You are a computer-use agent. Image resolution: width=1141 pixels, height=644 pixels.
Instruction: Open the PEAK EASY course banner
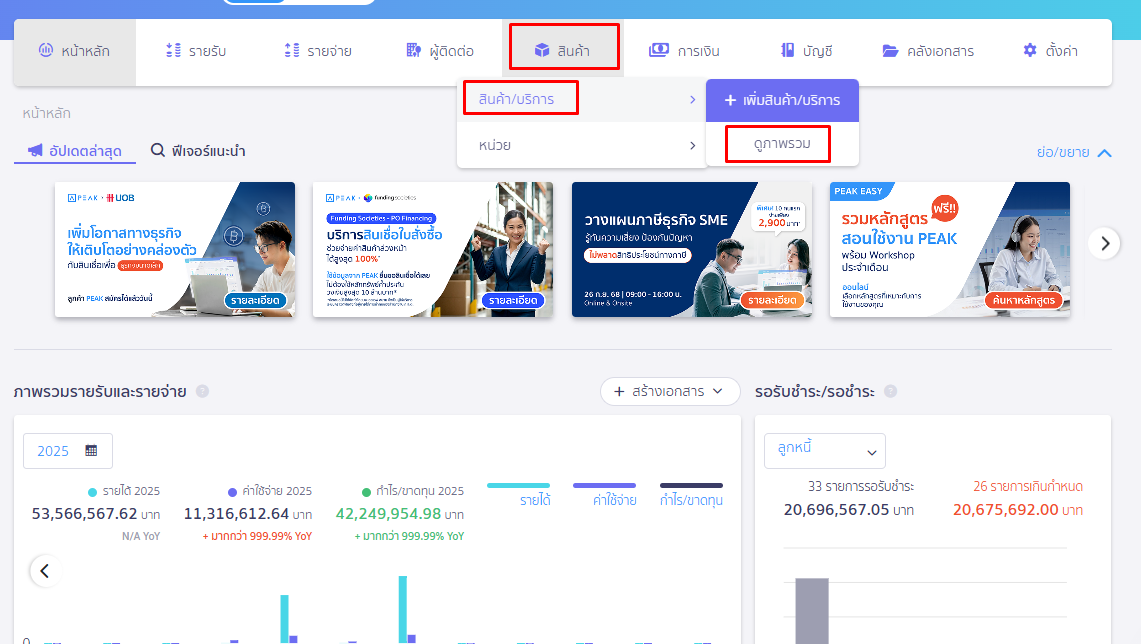(x=950, y=250)
